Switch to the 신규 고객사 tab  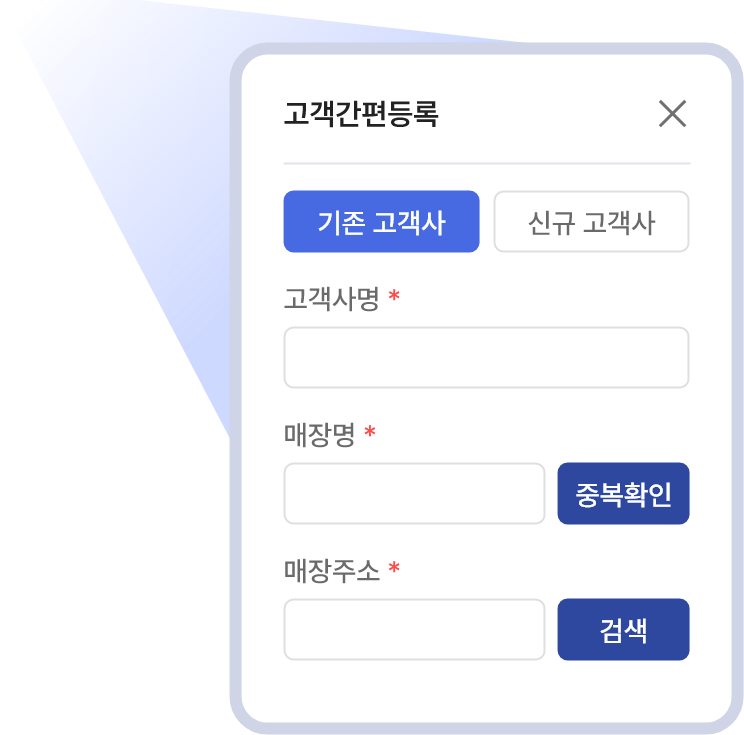coord(591,221)
